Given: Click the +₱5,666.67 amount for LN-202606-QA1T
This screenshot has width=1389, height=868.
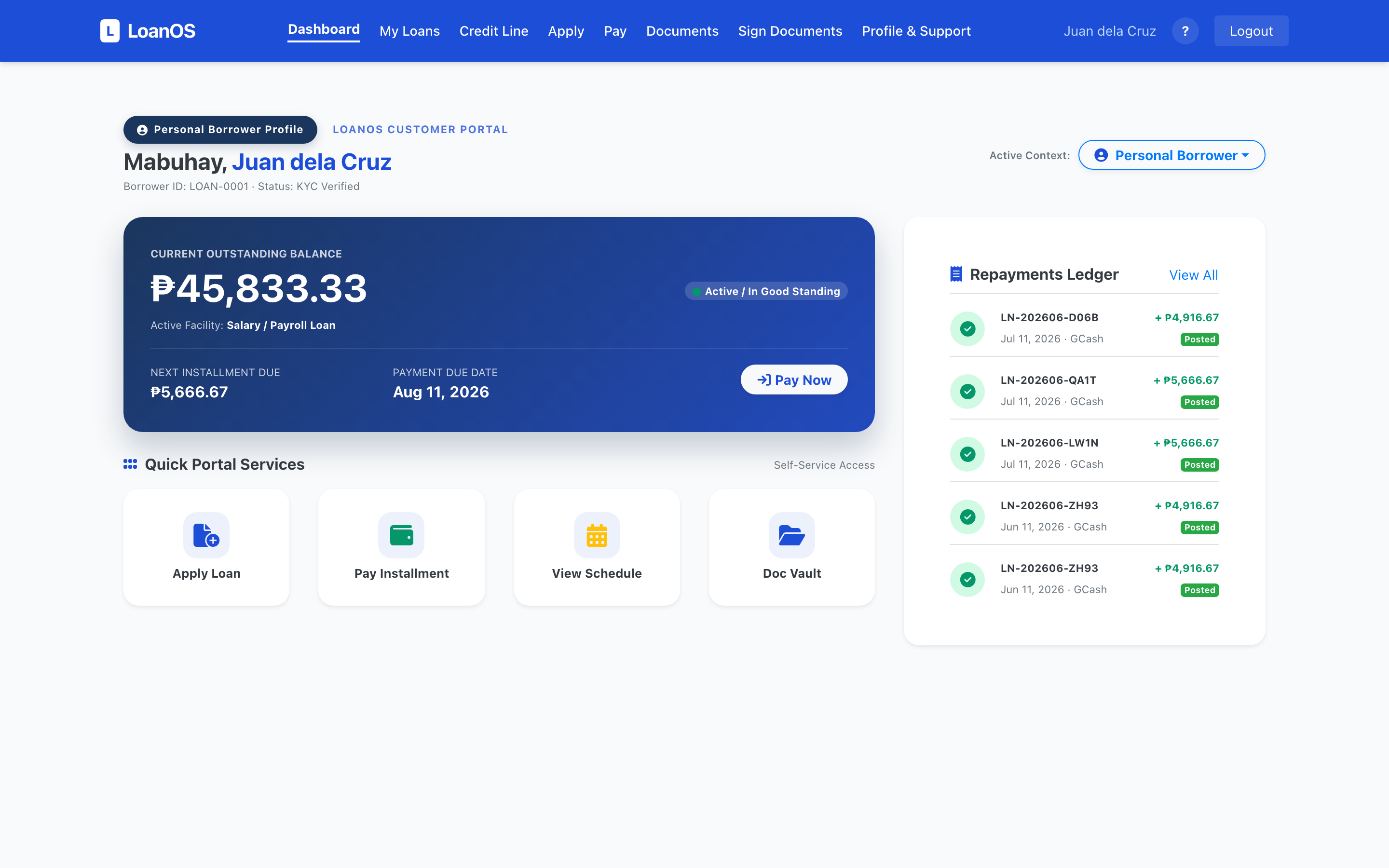Looking at the screenshot, I should (x=1186, y=380).
